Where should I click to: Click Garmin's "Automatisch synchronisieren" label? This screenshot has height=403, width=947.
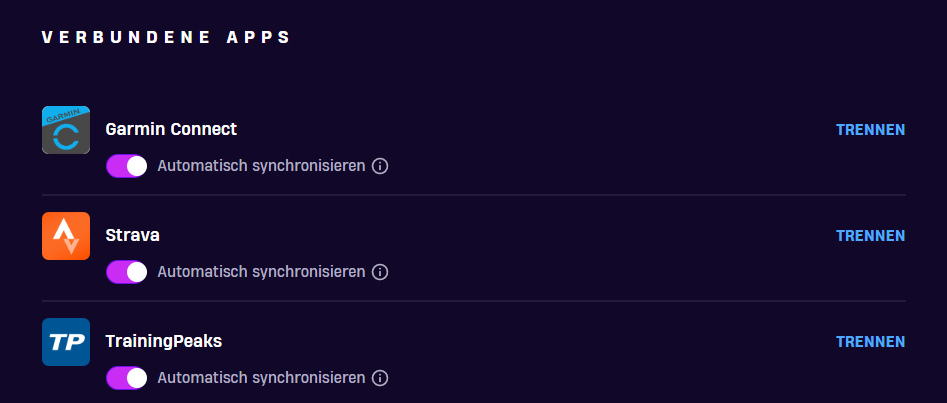(x=261, y=166)
